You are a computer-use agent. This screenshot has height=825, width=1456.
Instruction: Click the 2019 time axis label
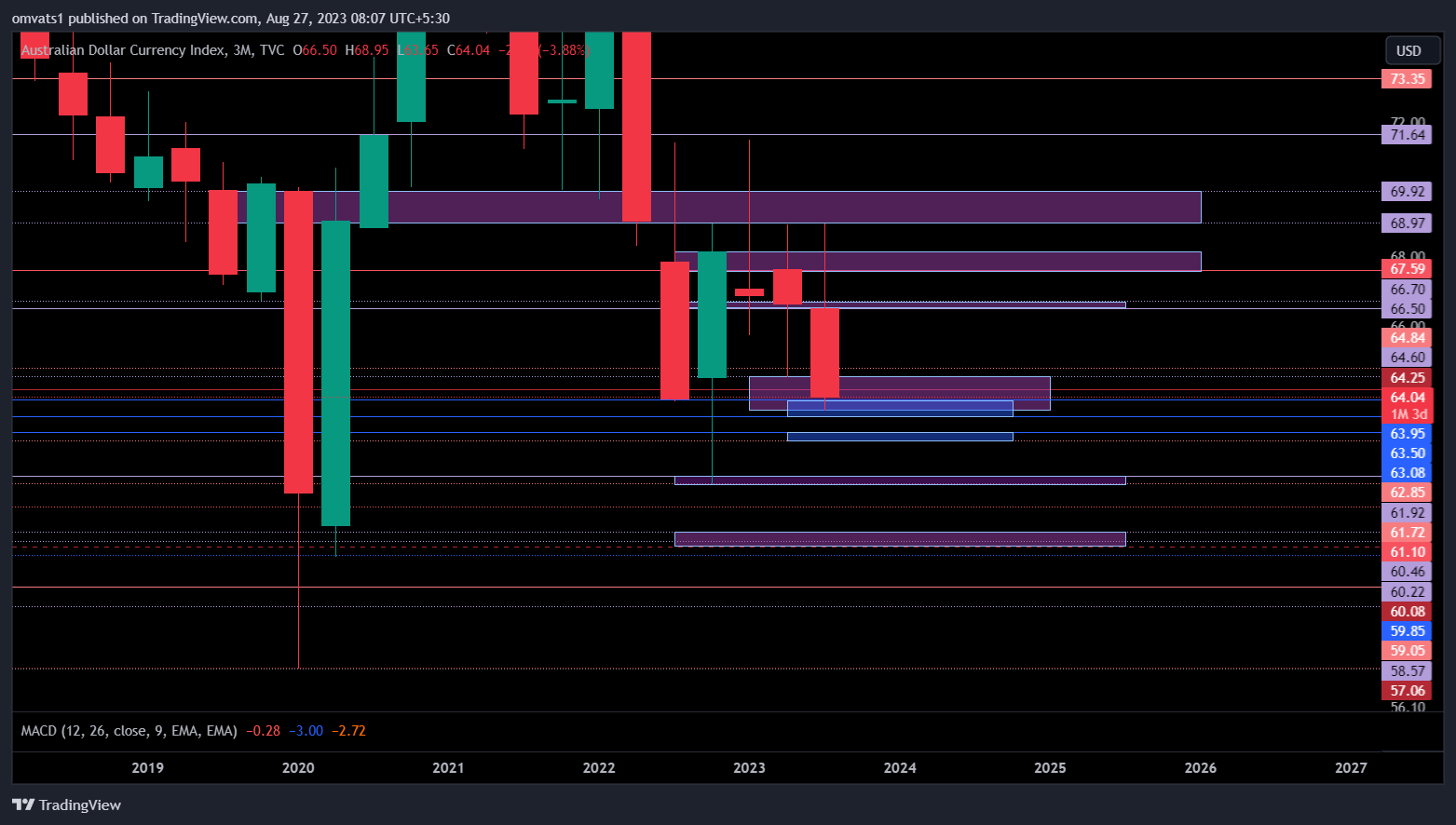[147, 768]
